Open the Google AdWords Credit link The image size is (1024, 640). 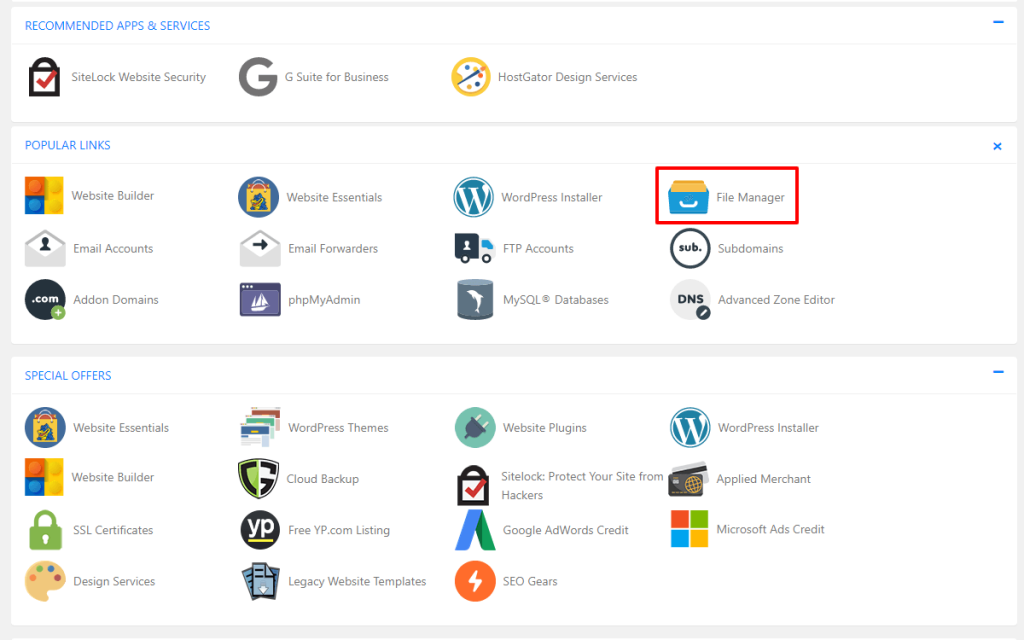566,530
